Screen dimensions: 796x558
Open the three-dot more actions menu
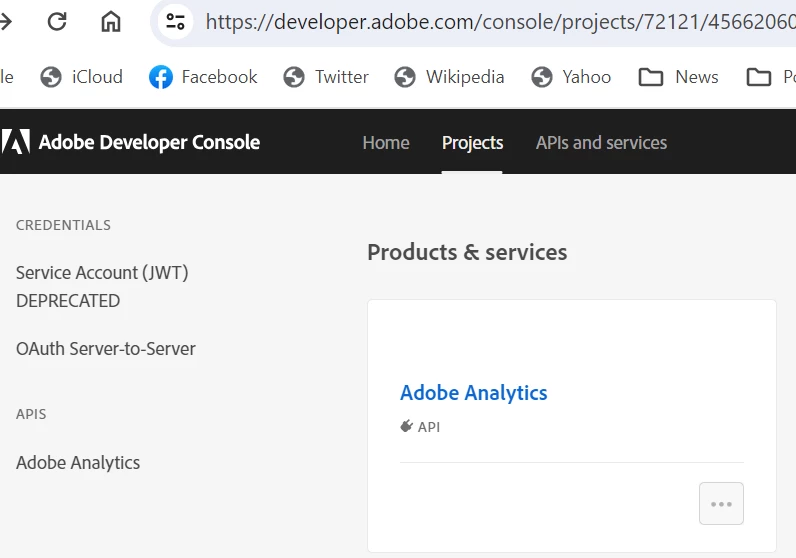point(721,503)
